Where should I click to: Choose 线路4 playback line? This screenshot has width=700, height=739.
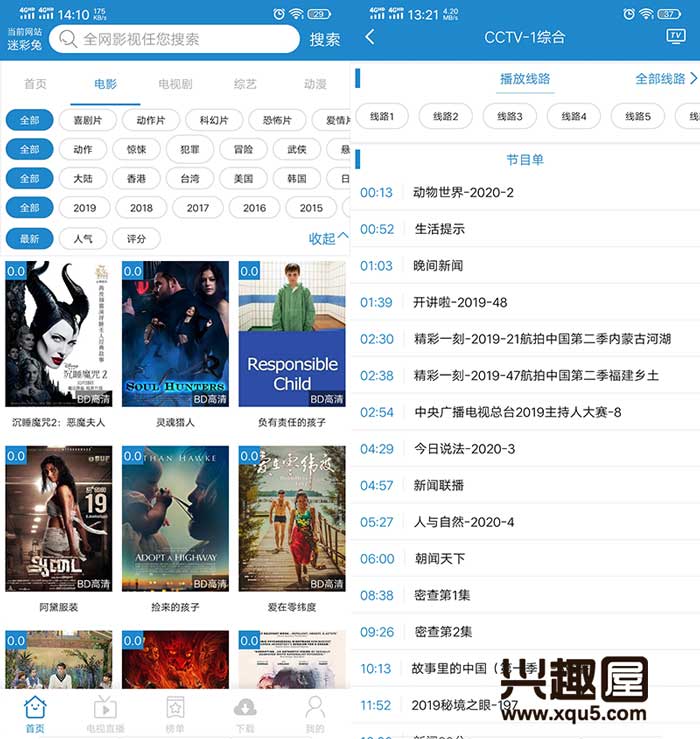(574, 116)
